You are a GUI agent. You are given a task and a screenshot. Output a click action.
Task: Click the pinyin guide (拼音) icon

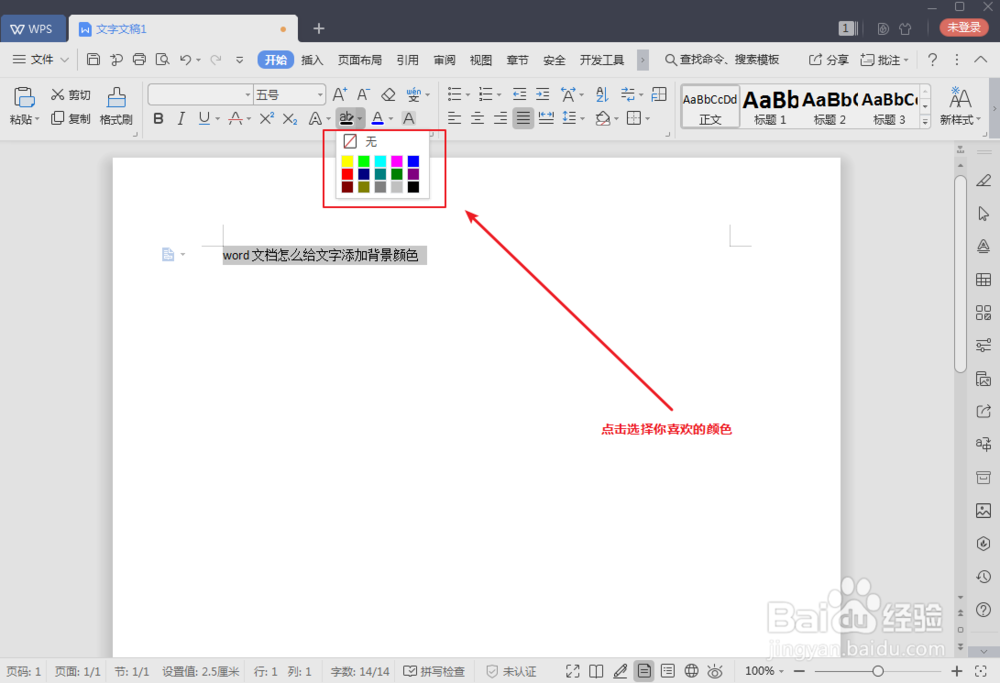point(415,94)
